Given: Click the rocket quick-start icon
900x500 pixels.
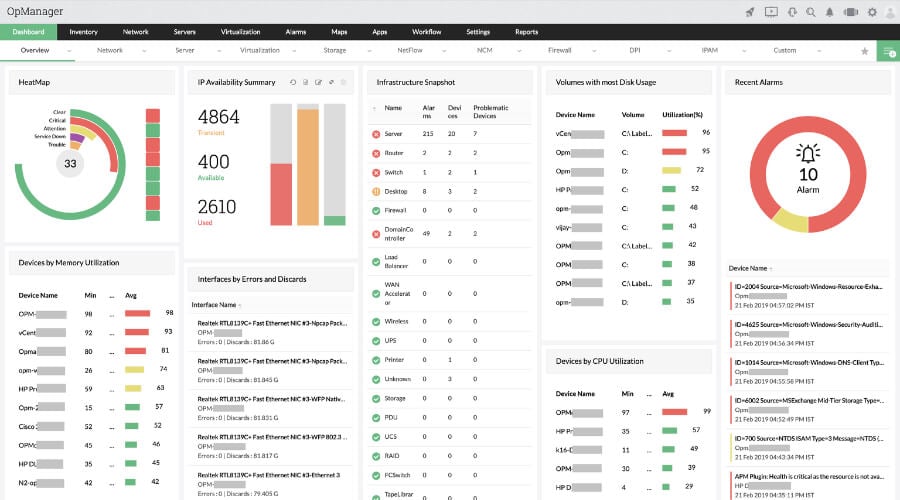Looking at the screenshot, I should pyautogui.click(x=750, y=12).
